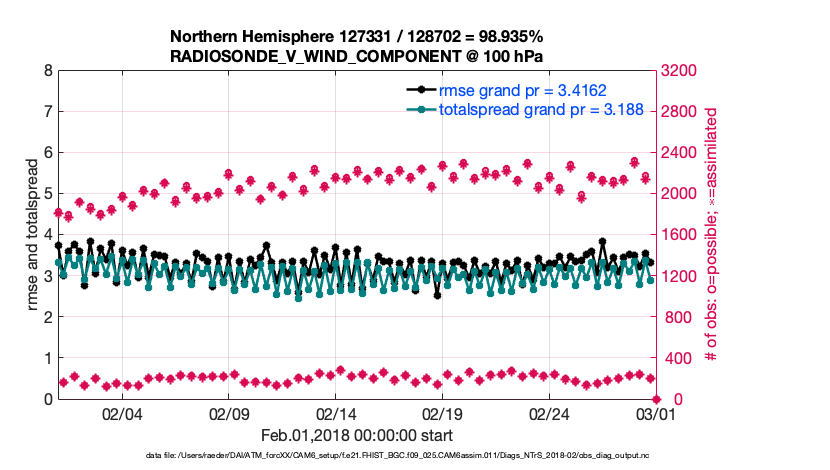The image size is (830, 470).
Task: Click the '# of obs' right axis label
Action: pyautogui.click(x=712, y=234)
